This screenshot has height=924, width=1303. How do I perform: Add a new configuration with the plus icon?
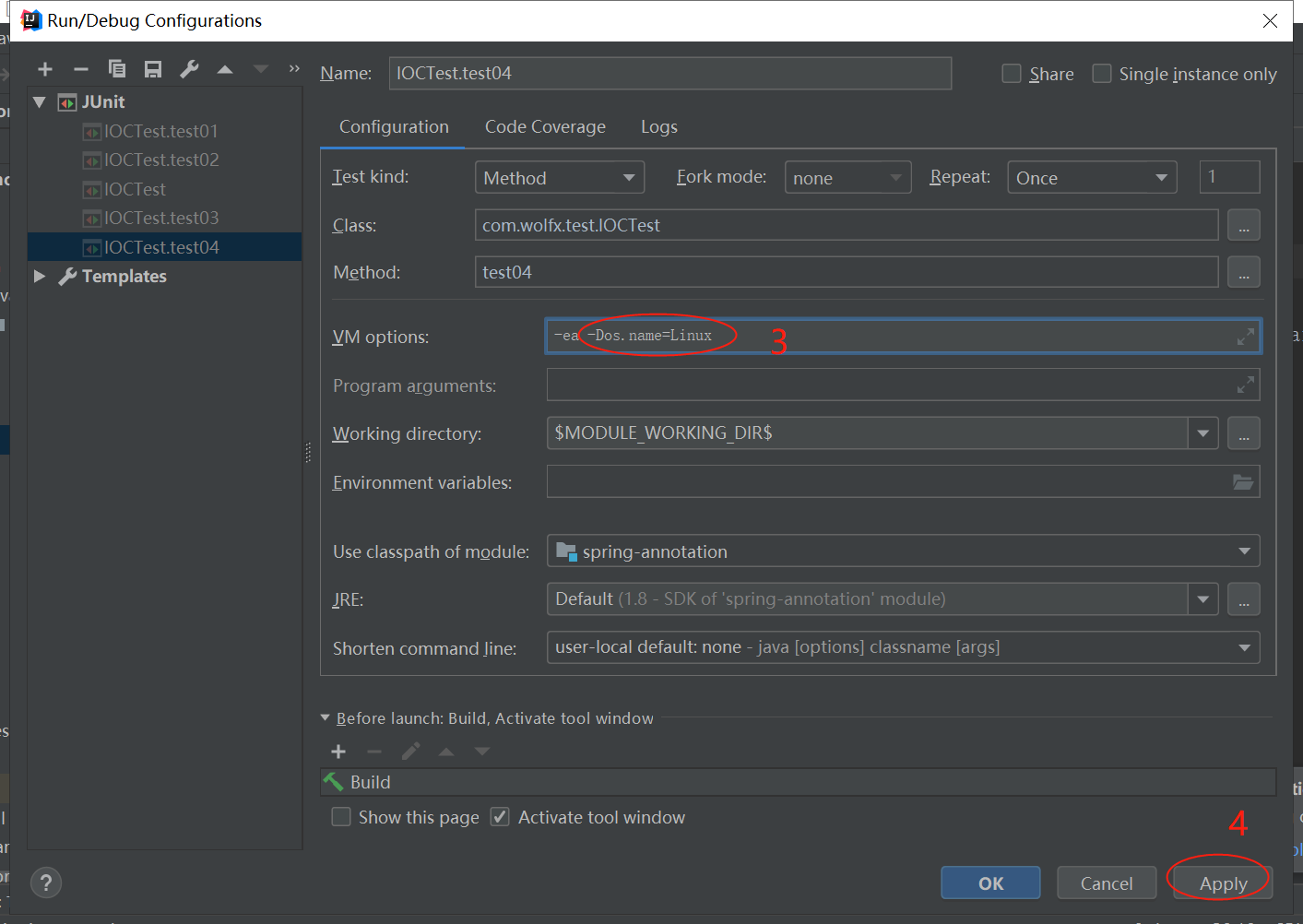[x=45, y=69]
